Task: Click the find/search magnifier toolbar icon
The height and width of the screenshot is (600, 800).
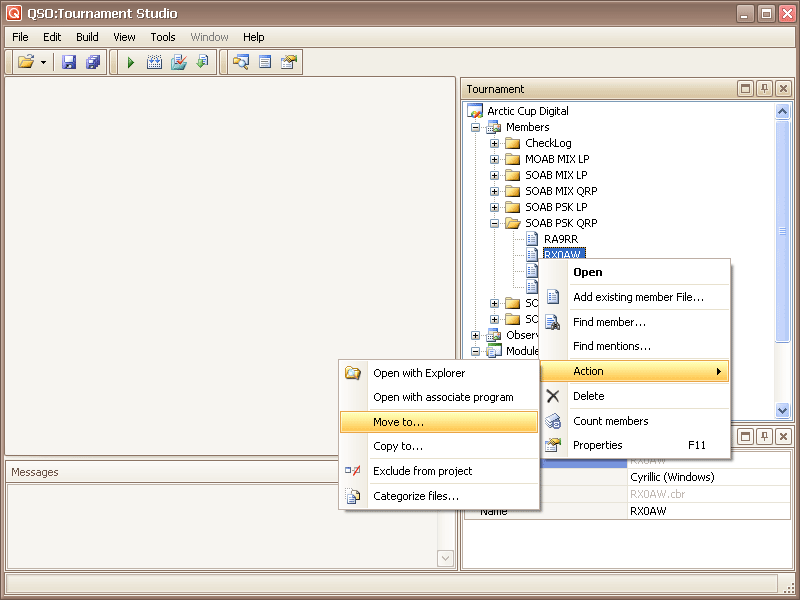Action: 240,62
